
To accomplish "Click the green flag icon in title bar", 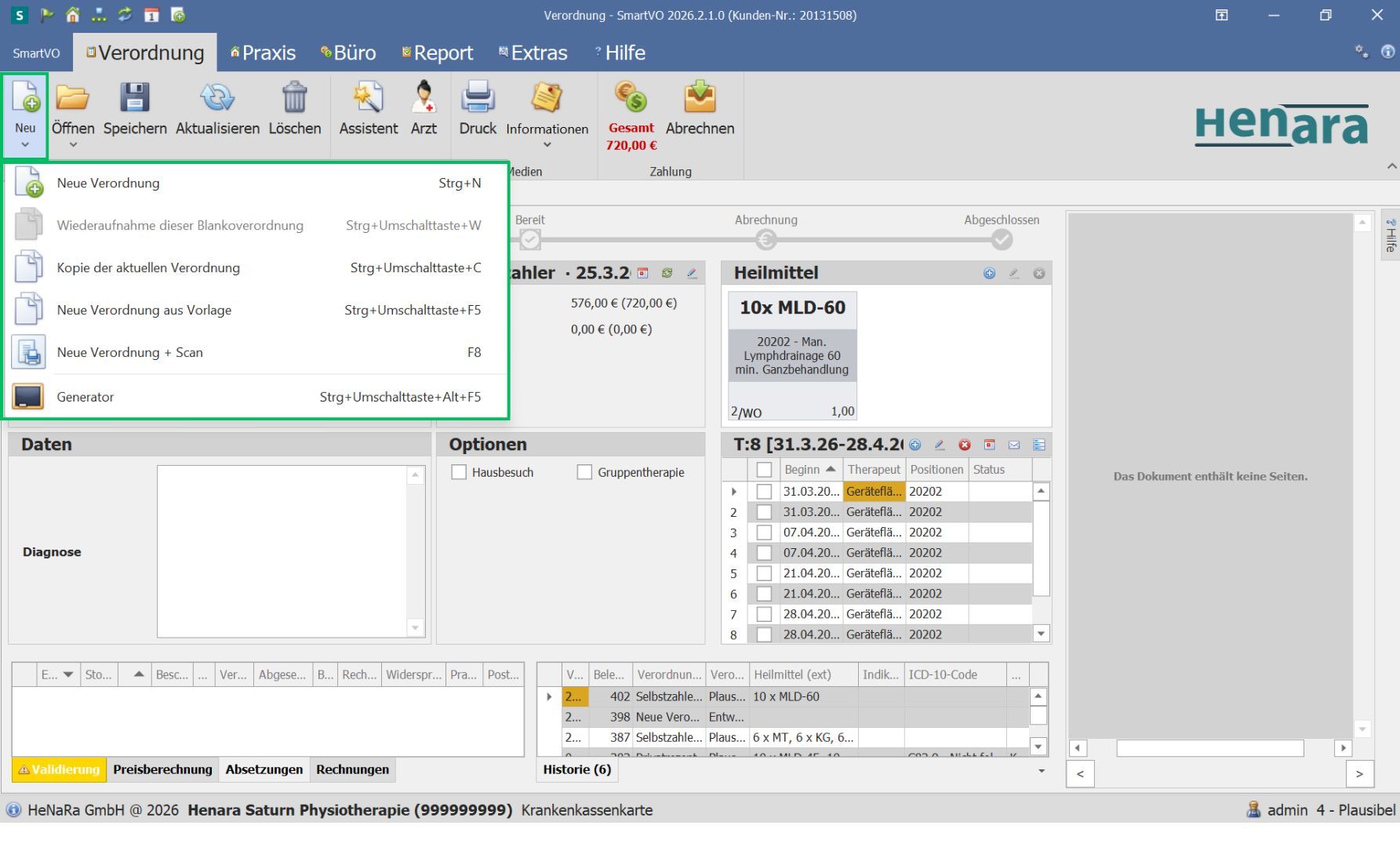I will click(x=47, y=15).
